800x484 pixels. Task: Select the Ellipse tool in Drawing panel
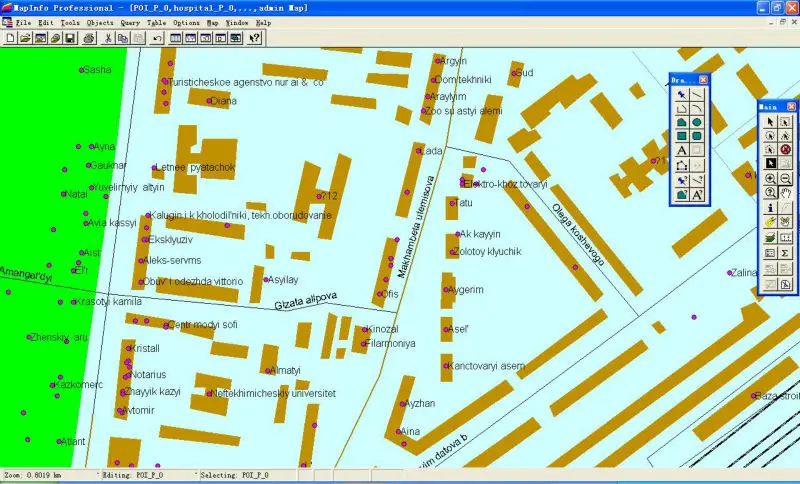[696, 122]
